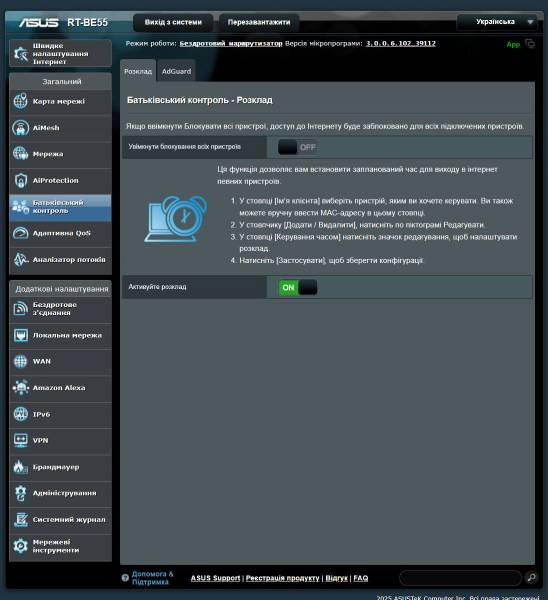Open firmware version 3.0.0.6.102_39112 link
The image size is (548, 600).
point(401,44)
